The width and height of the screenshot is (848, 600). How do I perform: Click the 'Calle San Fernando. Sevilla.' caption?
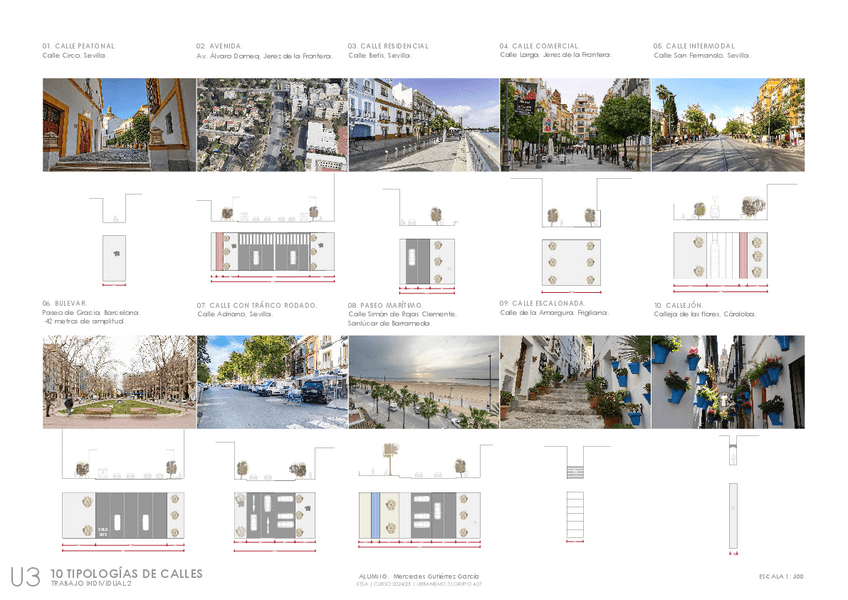702,55
